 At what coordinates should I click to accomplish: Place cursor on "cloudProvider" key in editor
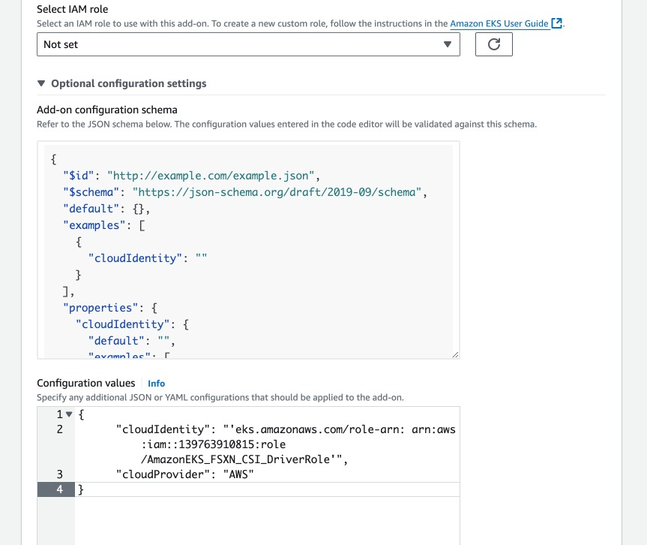160,474
